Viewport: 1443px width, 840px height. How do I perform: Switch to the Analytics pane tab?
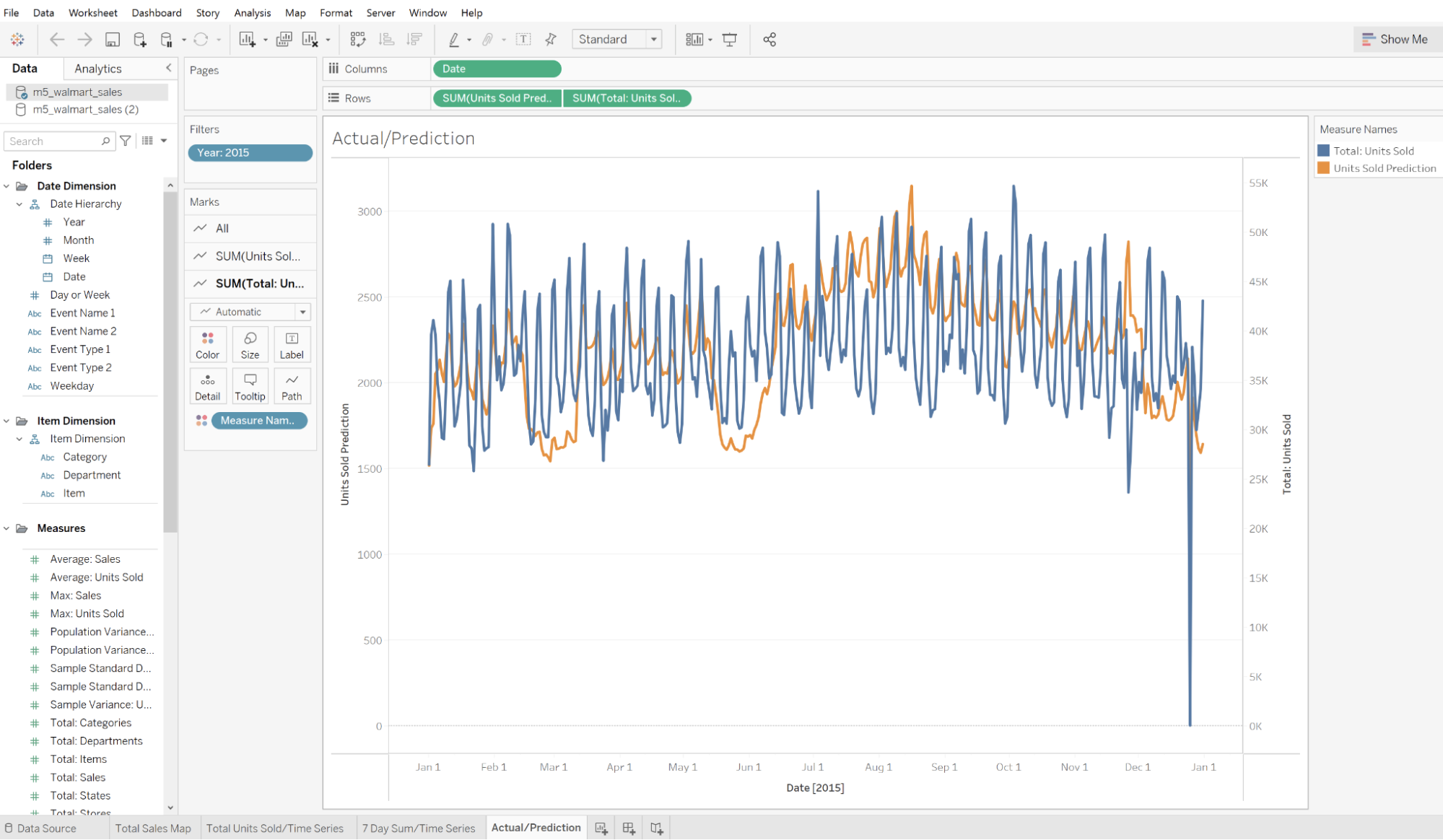tap(98, 69)
